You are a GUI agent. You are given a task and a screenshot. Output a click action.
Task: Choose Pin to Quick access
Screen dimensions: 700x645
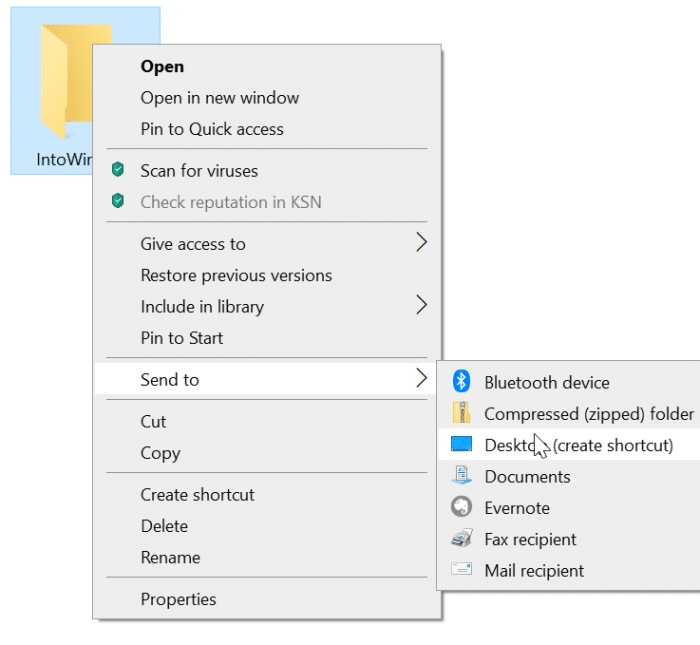click(x=267, y=129)
